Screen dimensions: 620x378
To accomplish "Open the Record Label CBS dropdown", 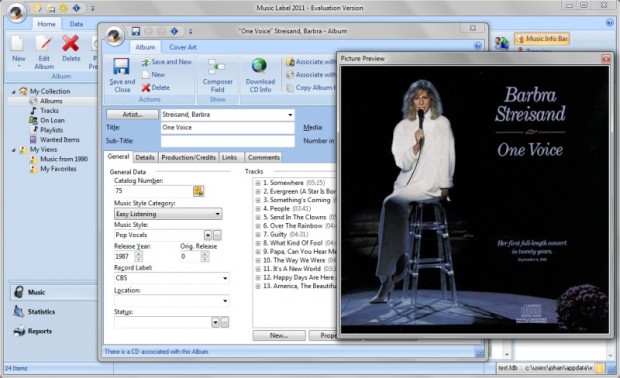I will [225, 278].
